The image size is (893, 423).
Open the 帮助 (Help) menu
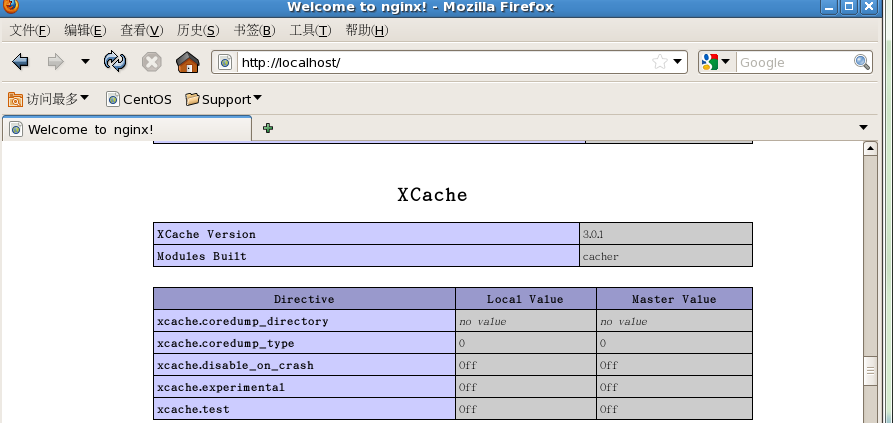tap(367, 31)
